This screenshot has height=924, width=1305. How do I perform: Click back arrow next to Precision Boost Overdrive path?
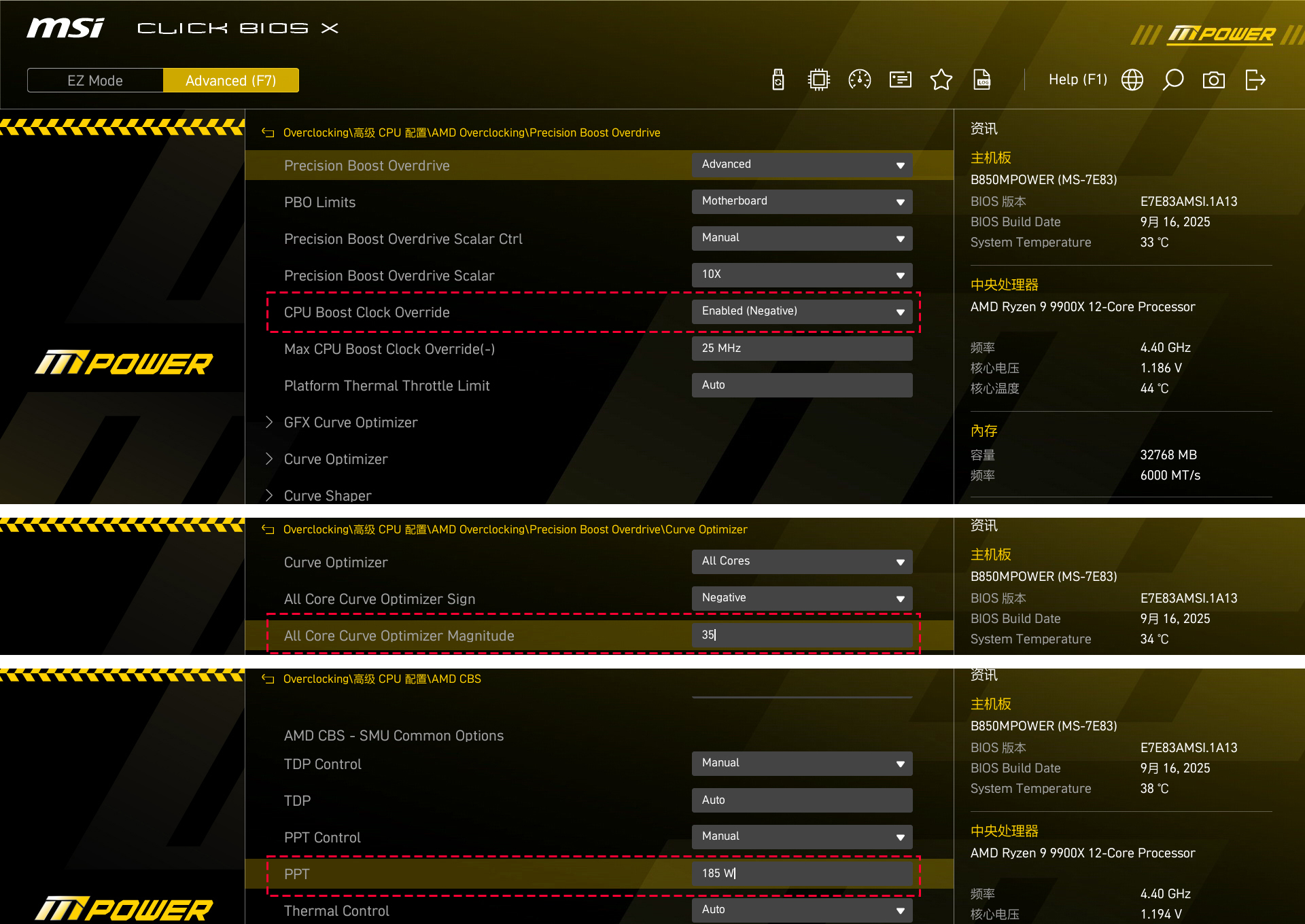(x=268, y=133)
